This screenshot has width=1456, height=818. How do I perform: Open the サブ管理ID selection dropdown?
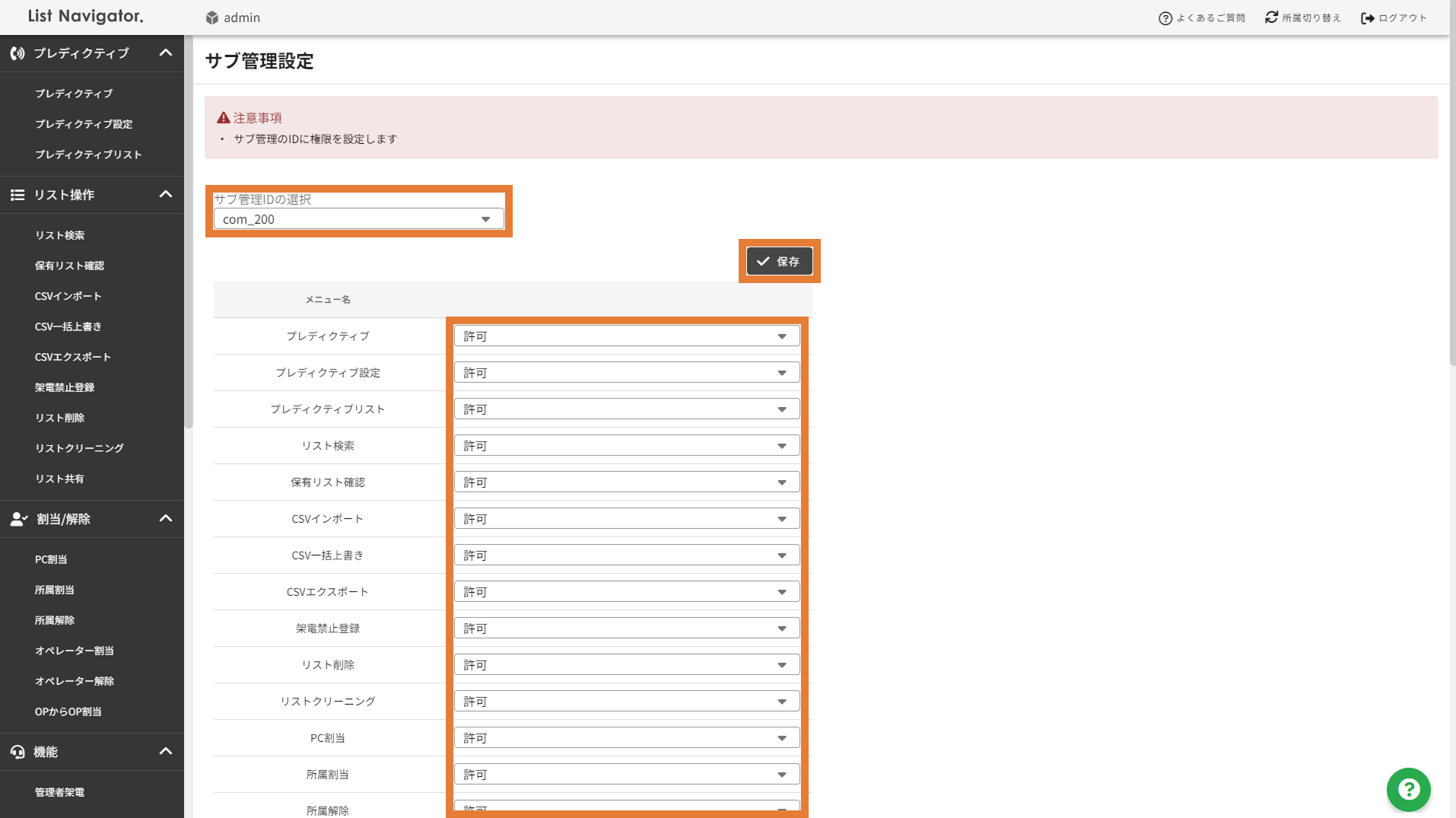(358, 219)
